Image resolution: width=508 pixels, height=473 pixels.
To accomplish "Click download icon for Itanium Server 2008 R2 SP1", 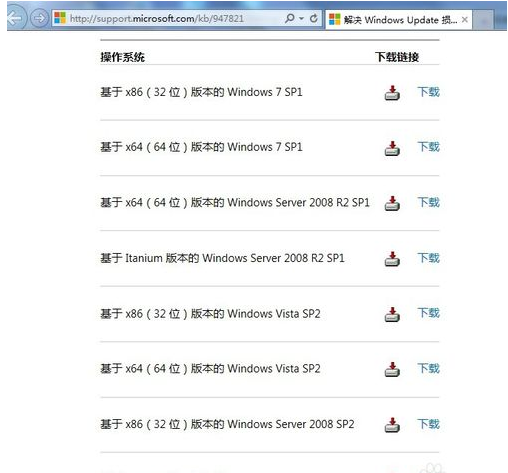I will point(392,259).
